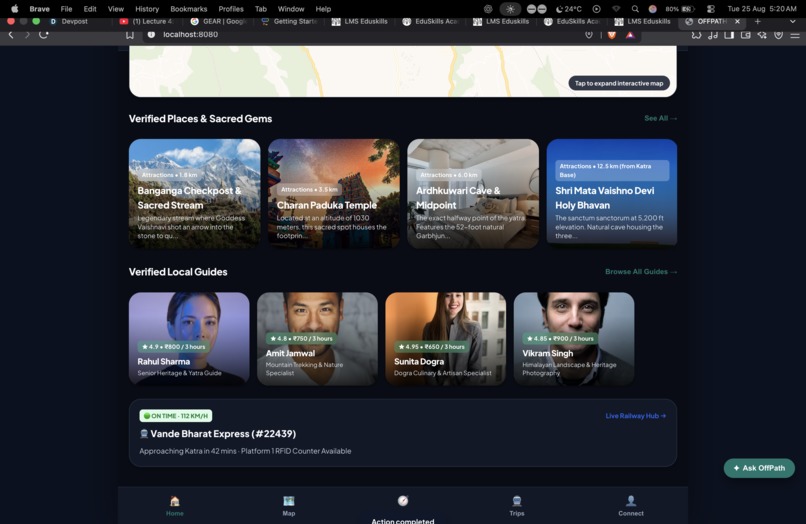Screen dimensions: 806x524
Task: Click the Wi-Fi status icon
Action: (616, 9)
